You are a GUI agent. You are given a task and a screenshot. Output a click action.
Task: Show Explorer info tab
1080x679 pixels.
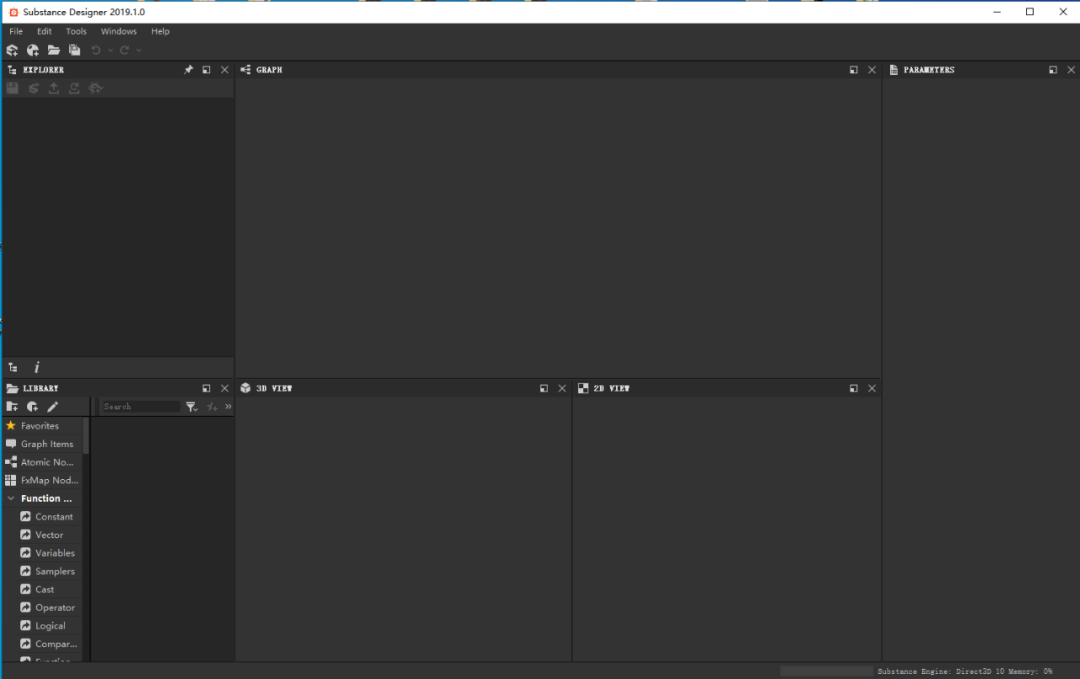click(37, 368)
